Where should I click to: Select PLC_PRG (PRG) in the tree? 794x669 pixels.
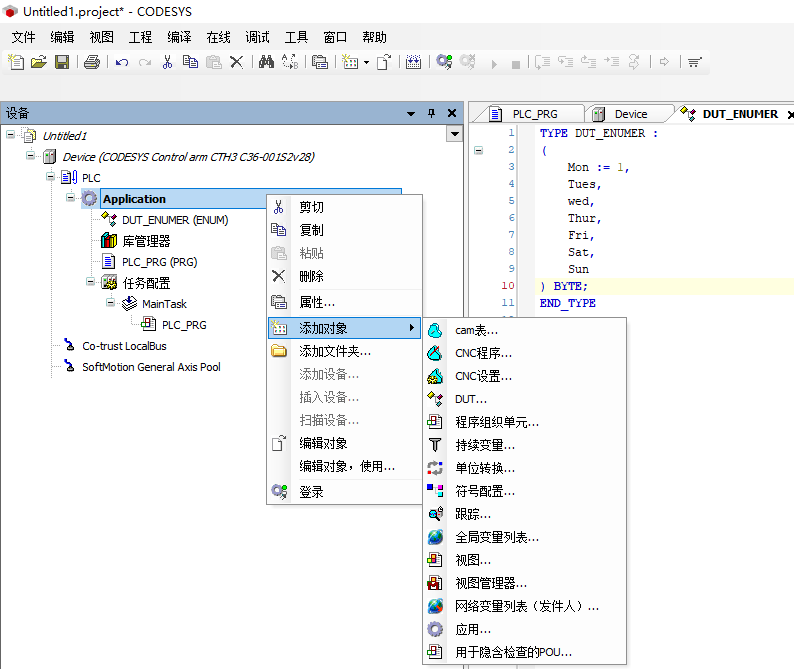(160, 262)
